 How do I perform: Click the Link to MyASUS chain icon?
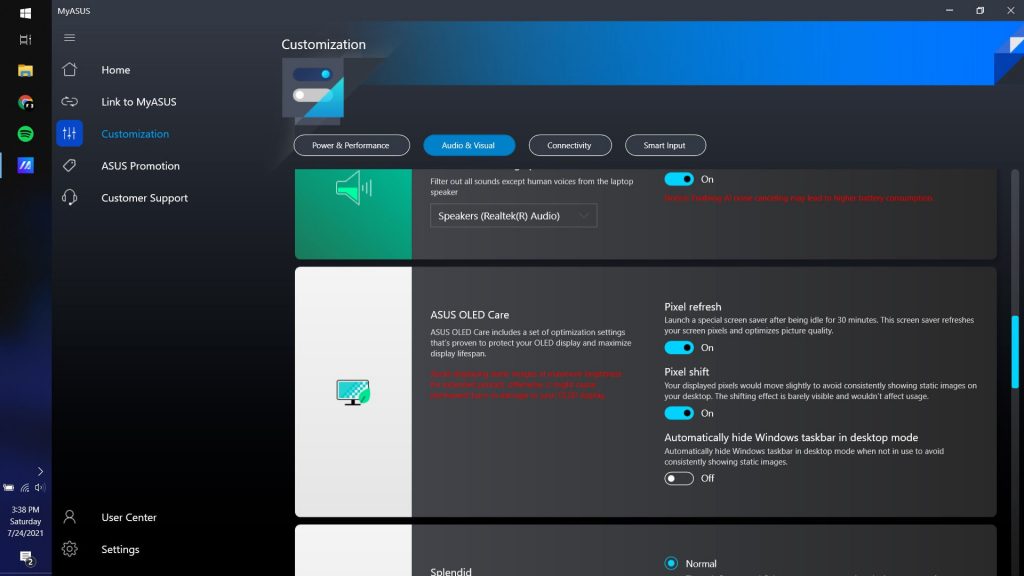coord(69,101)
